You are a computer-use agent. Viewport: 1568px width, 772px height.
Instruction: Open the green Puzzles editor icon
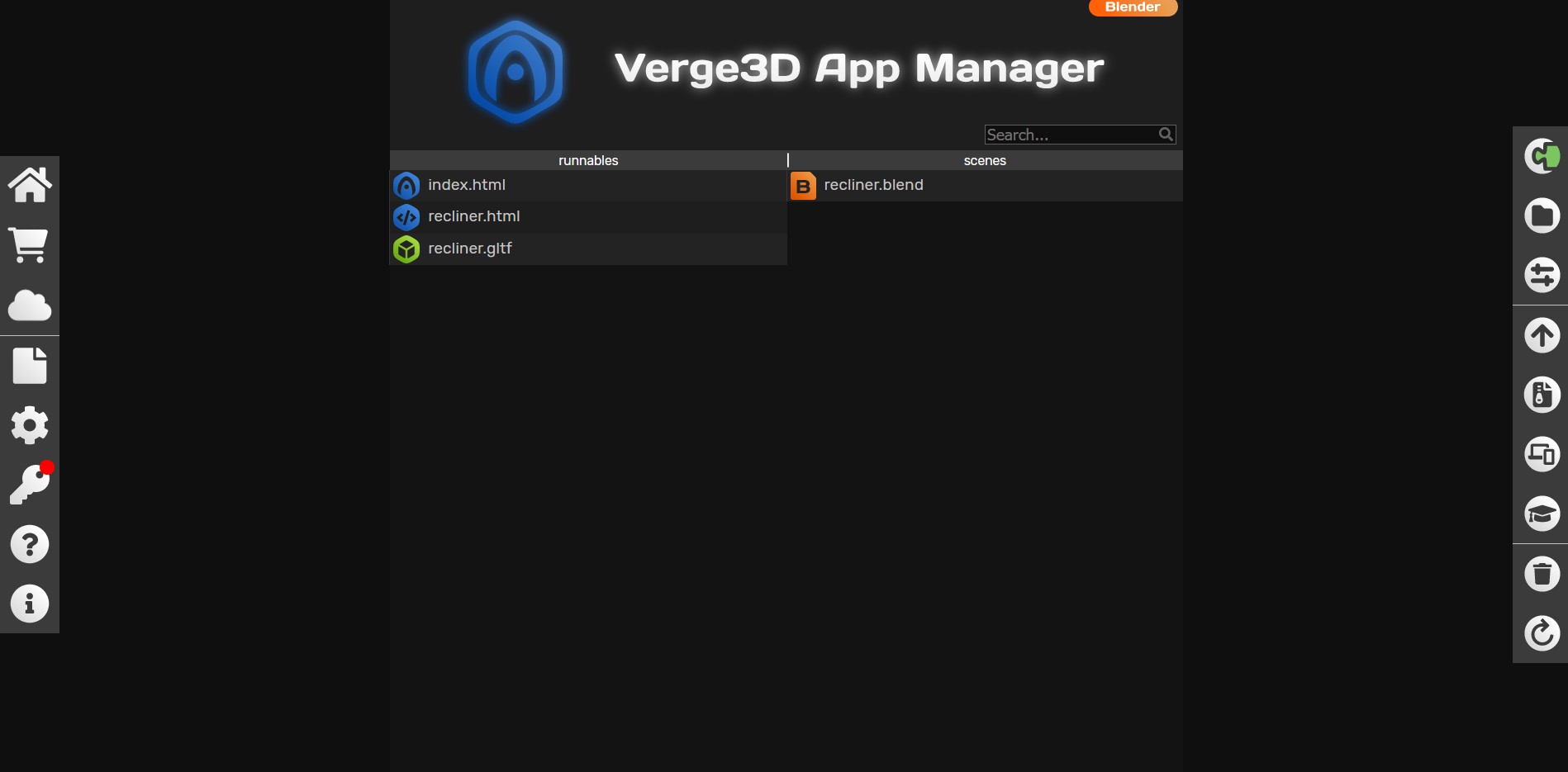click(1542, 156)
